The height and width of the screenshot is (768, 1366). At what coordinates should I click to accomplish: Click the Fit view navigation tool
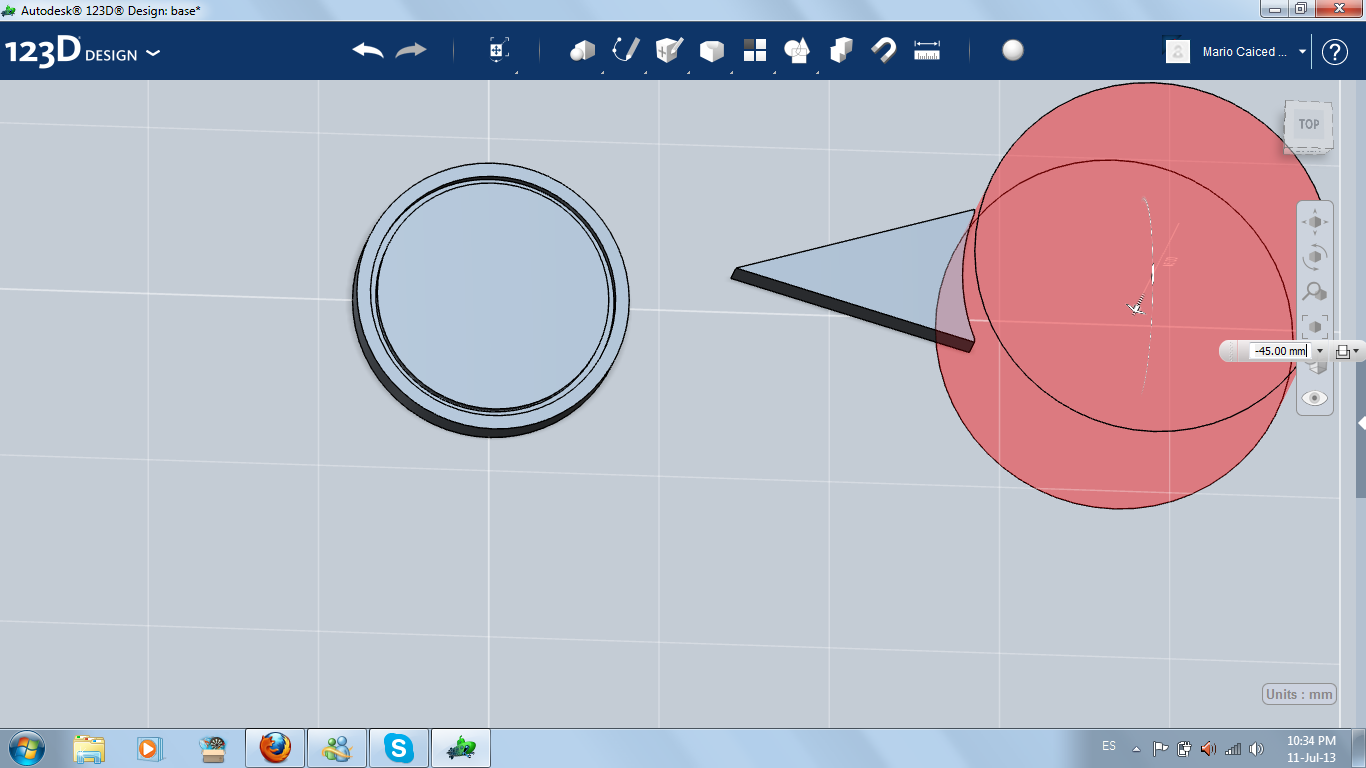click(x=1315, y=326)
